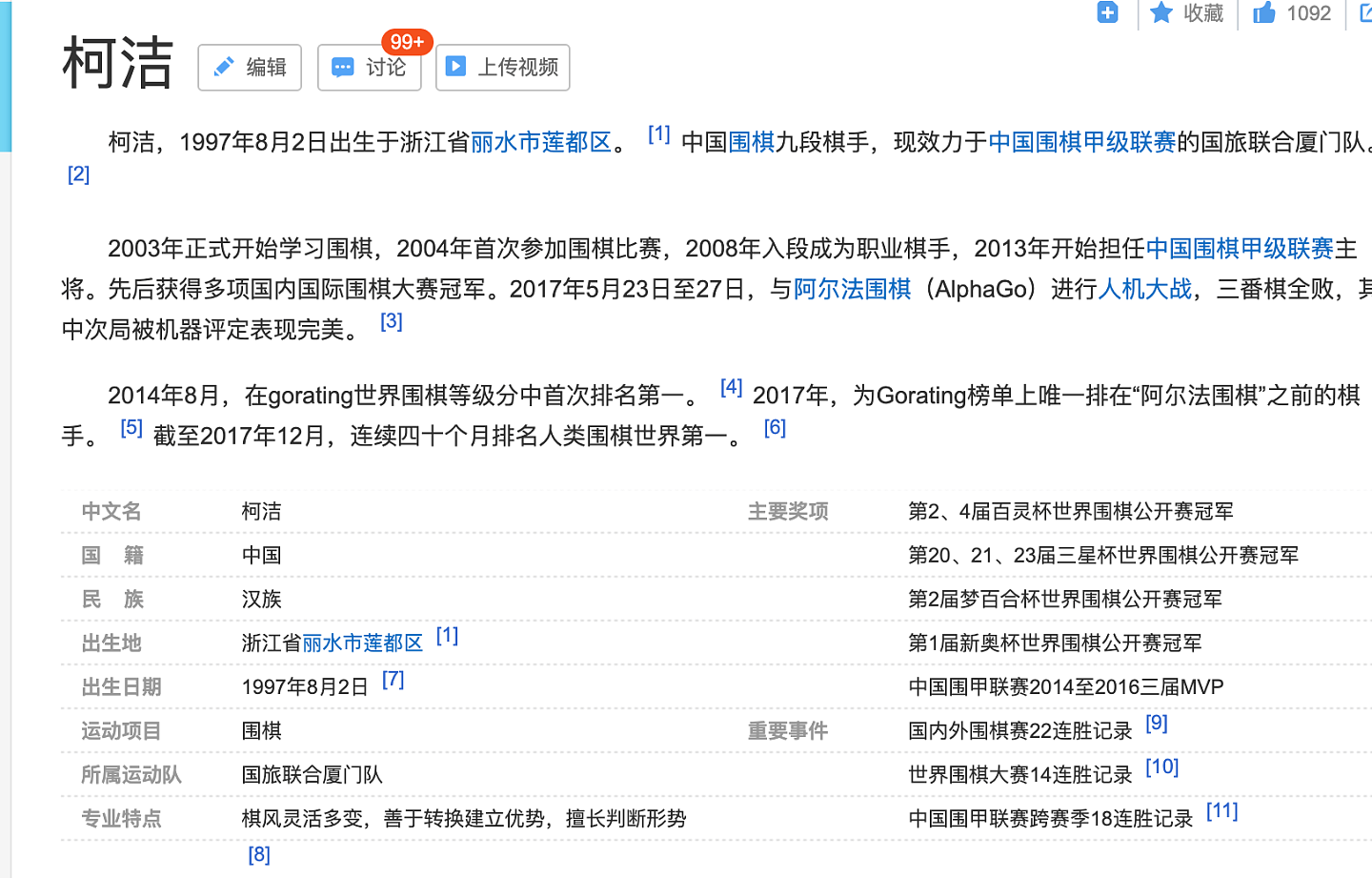This screenshot has height=878, width=1372.
Task: Click the 国籍 field label
Action: point(112,556)
